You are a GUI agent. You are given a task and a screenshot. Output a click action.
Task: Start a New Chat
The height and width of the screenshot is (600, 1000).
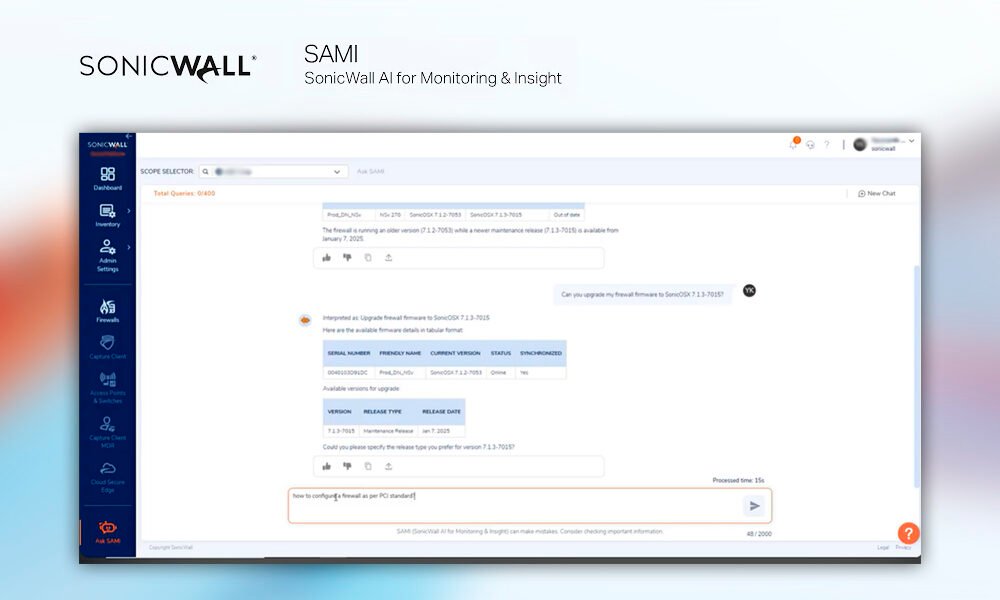click(x=877, y=193)
